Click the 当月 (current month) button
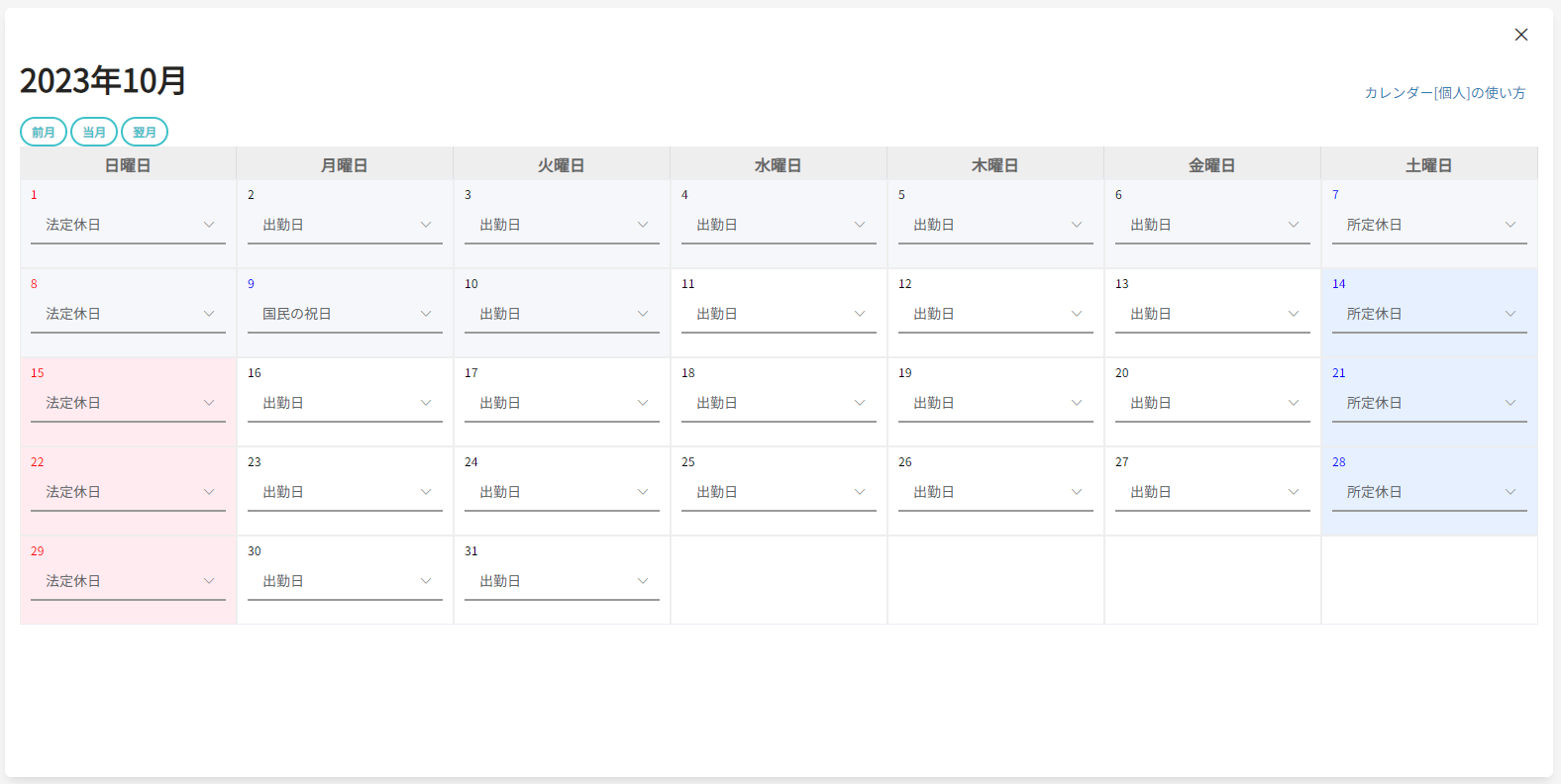This screenshot has width=1561, height=784. pos(94,132)
